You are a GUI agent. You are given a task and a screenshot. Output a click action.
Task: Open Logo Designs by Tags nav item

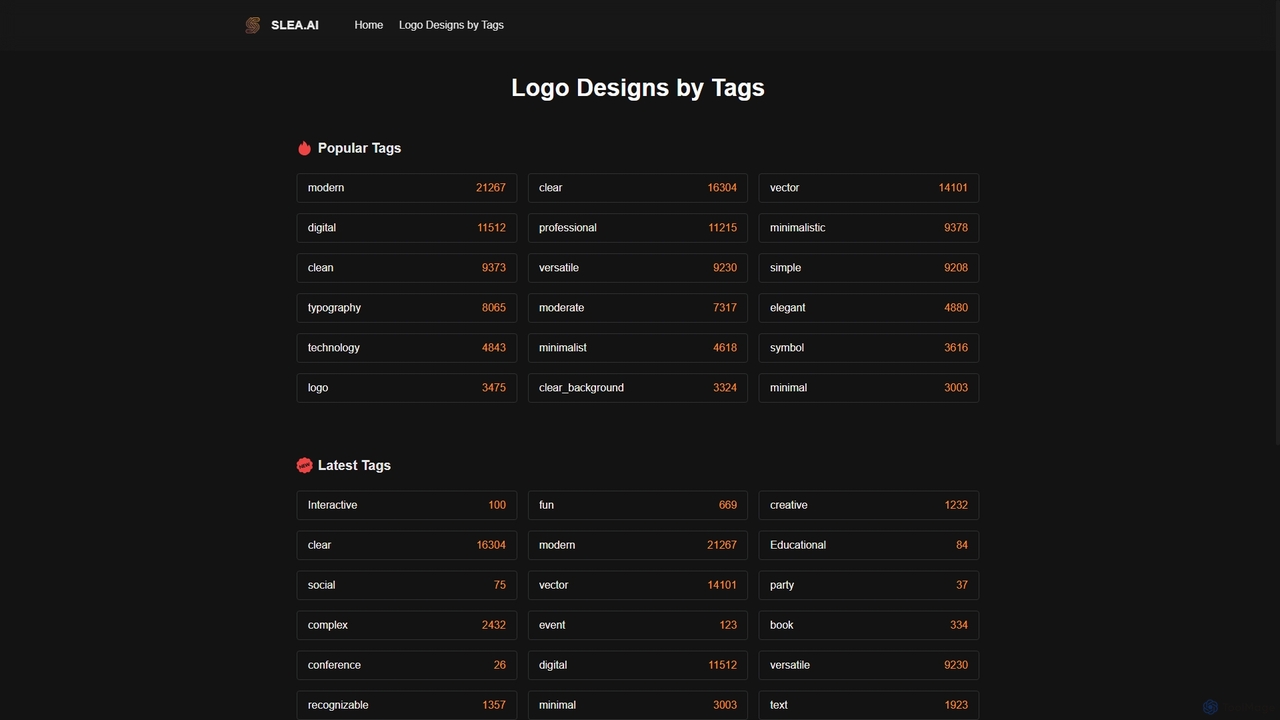[x=451, y=25]
